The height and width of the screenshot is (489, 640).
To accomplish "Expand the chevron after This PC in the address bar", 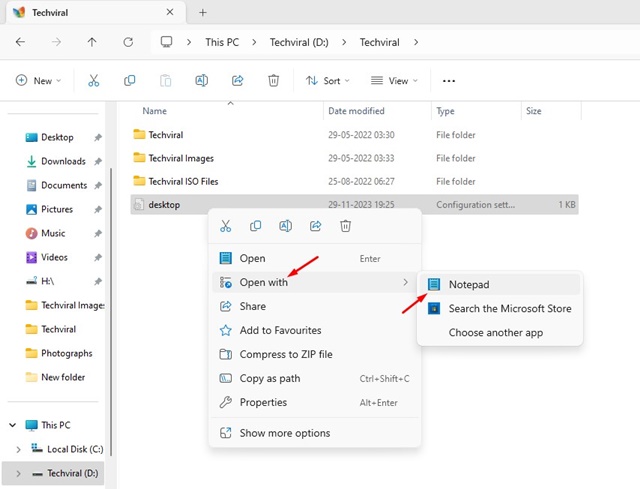I will [x=254, y=42].
